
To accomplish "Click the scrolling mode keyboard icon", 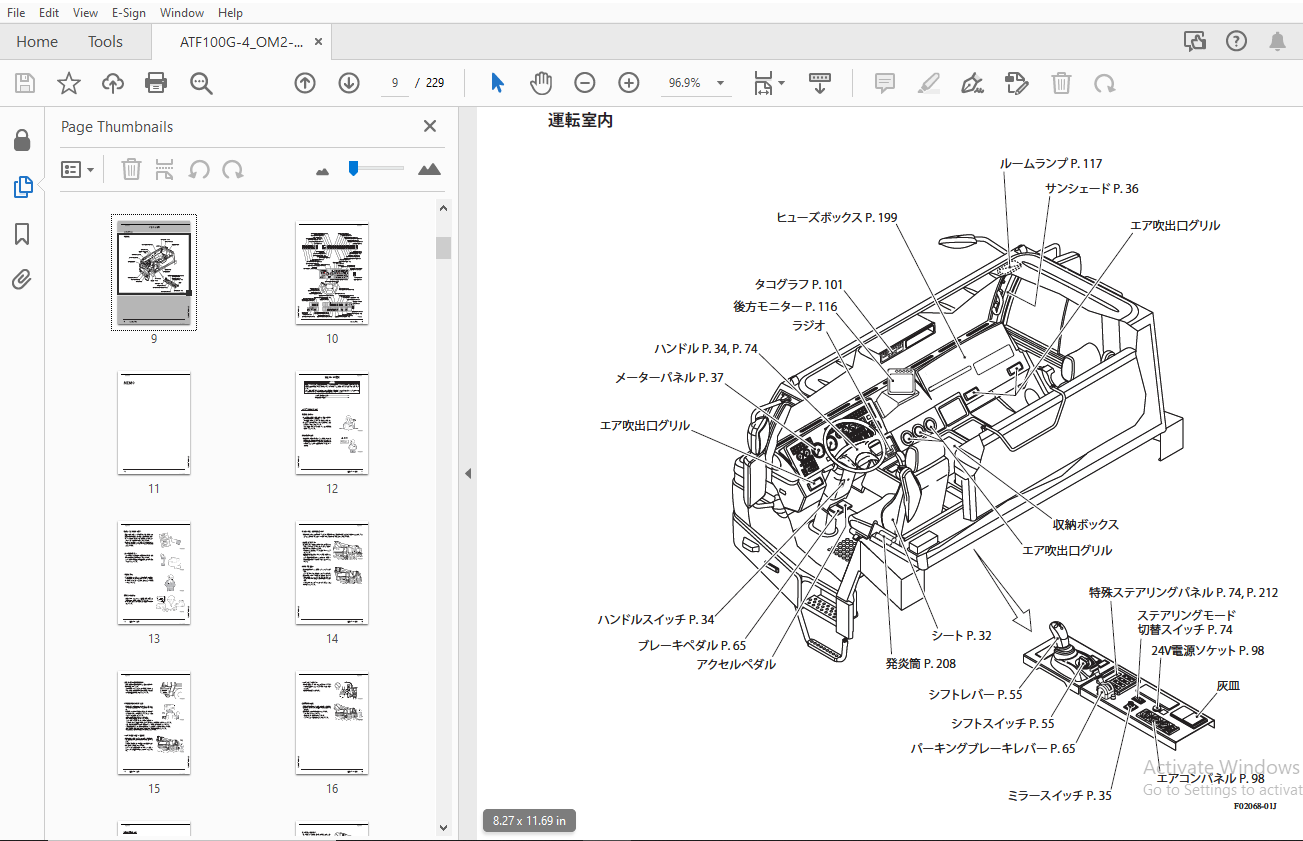I will click(x=820, y=83).
